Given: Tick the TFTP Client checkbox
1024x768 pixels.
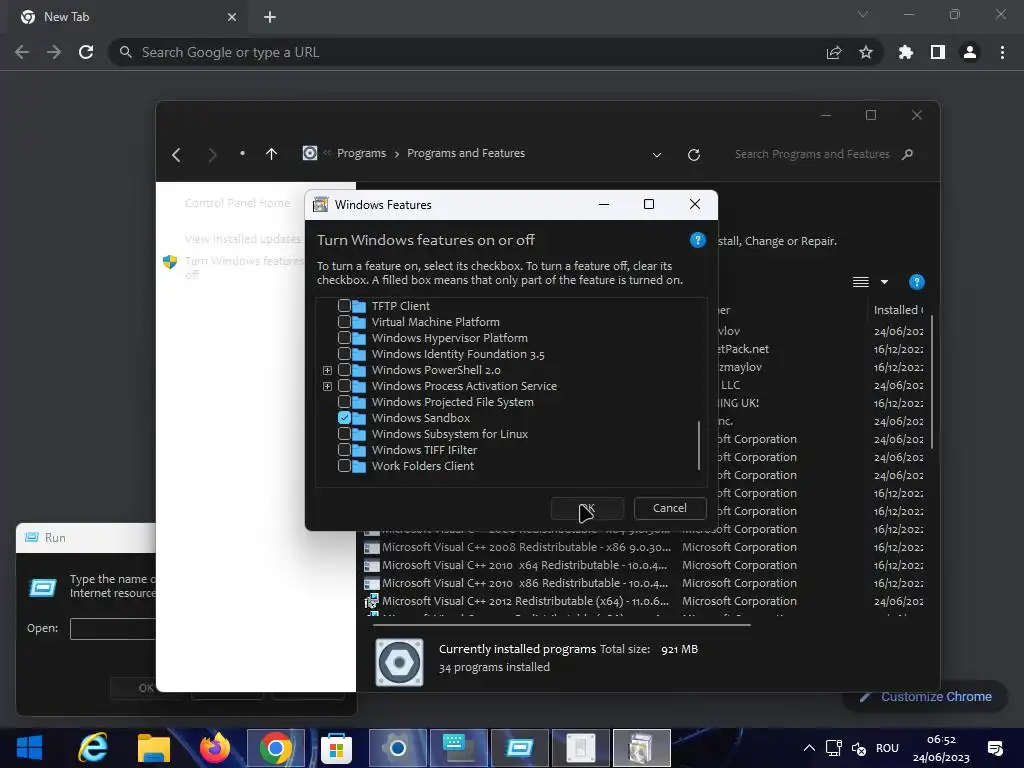Looking at the screenshot, I should click(x=344, y=306).
